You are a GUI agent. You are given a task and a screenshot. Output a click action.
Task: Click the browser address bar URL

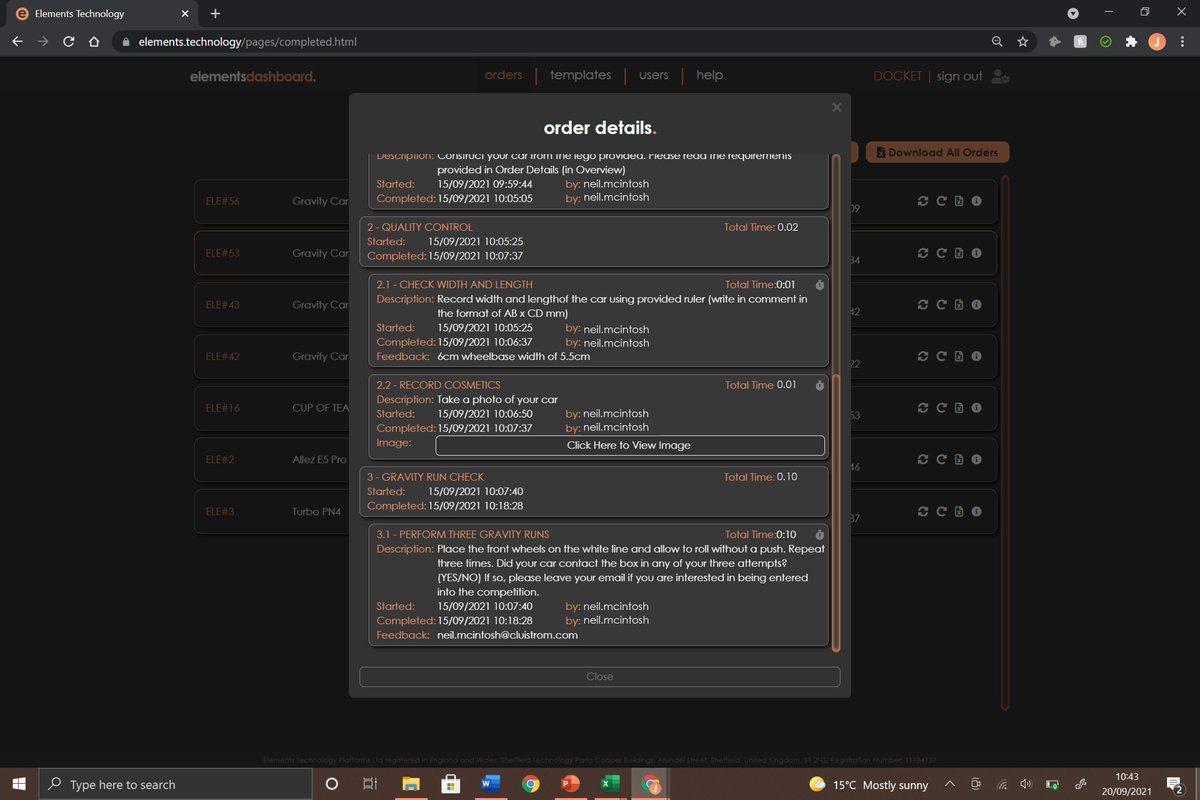coord(247,42)
